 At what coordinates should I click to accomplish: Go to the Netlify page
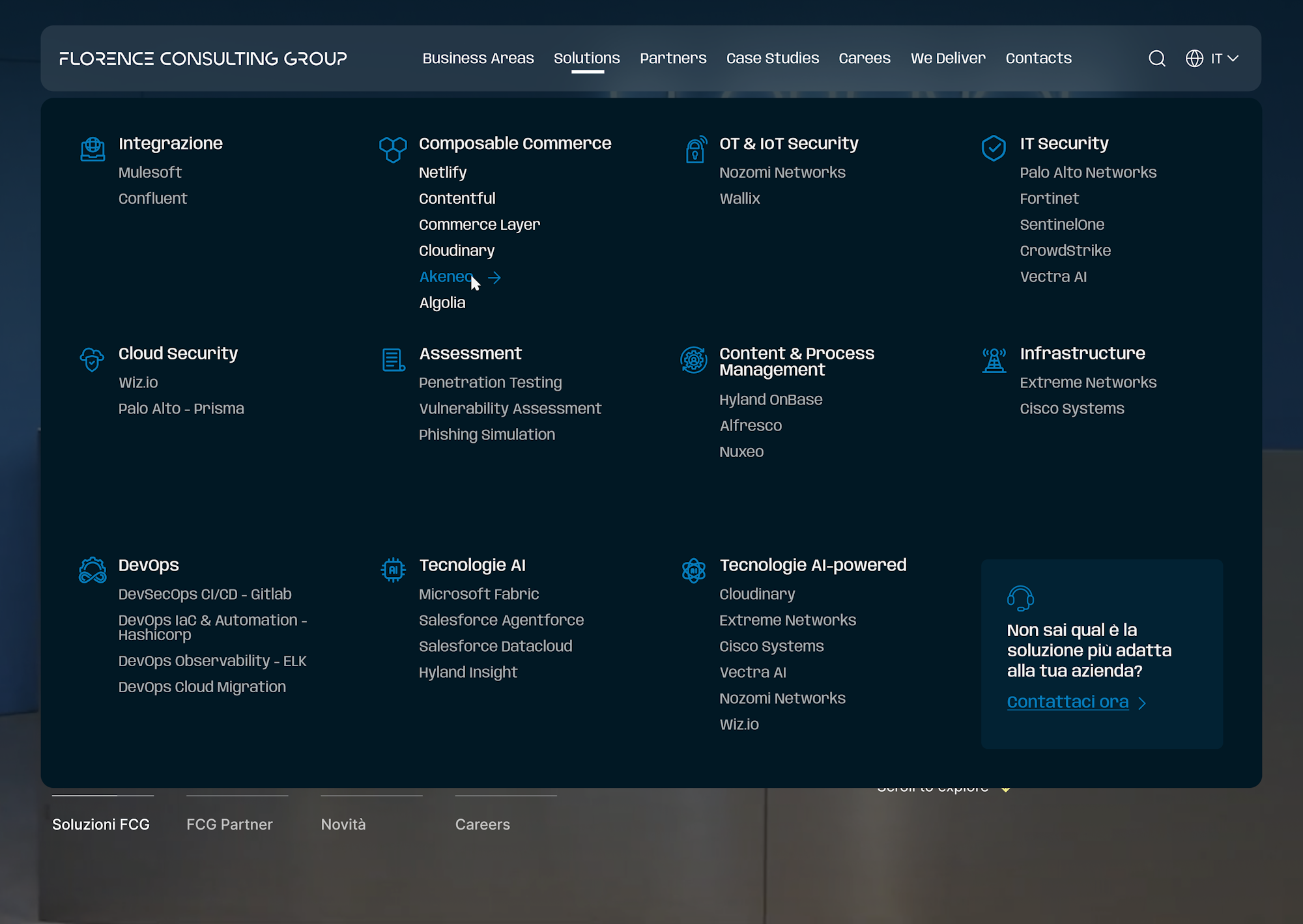[442, 173]
